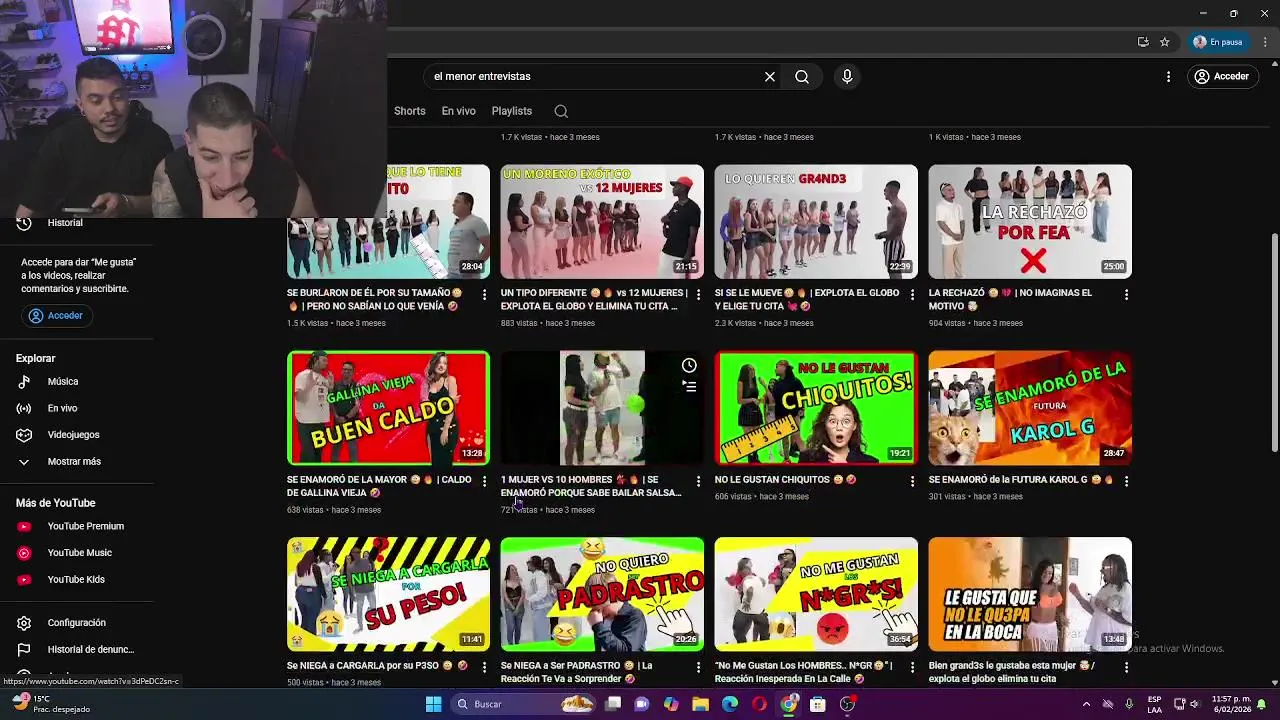Open options menu for 'UN TIPO DIFERENTE' video

pos(698,295)
